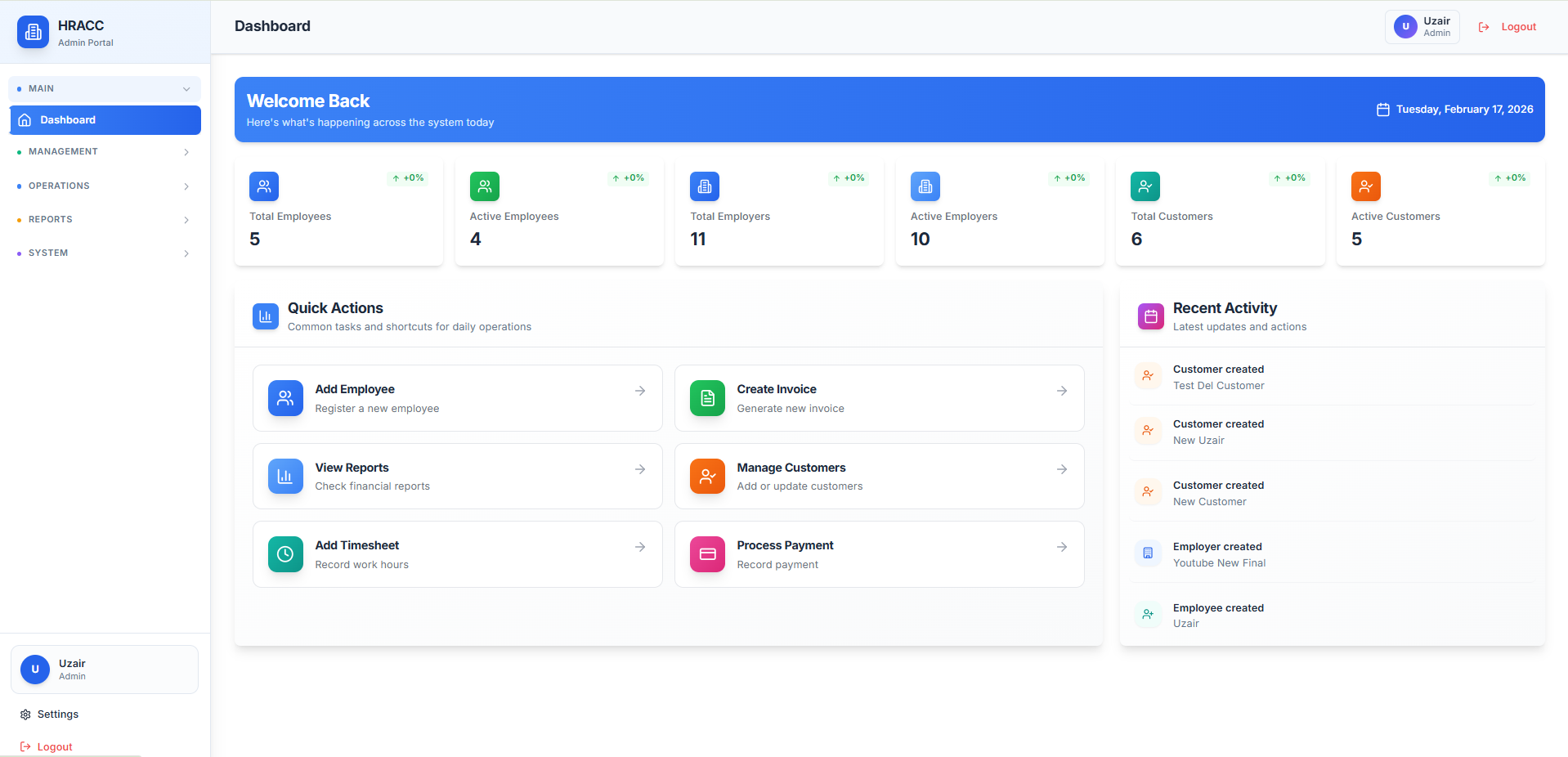Click the Create Invoice document icon
Screen dimensions: 1568x757
tap(707, 398)
